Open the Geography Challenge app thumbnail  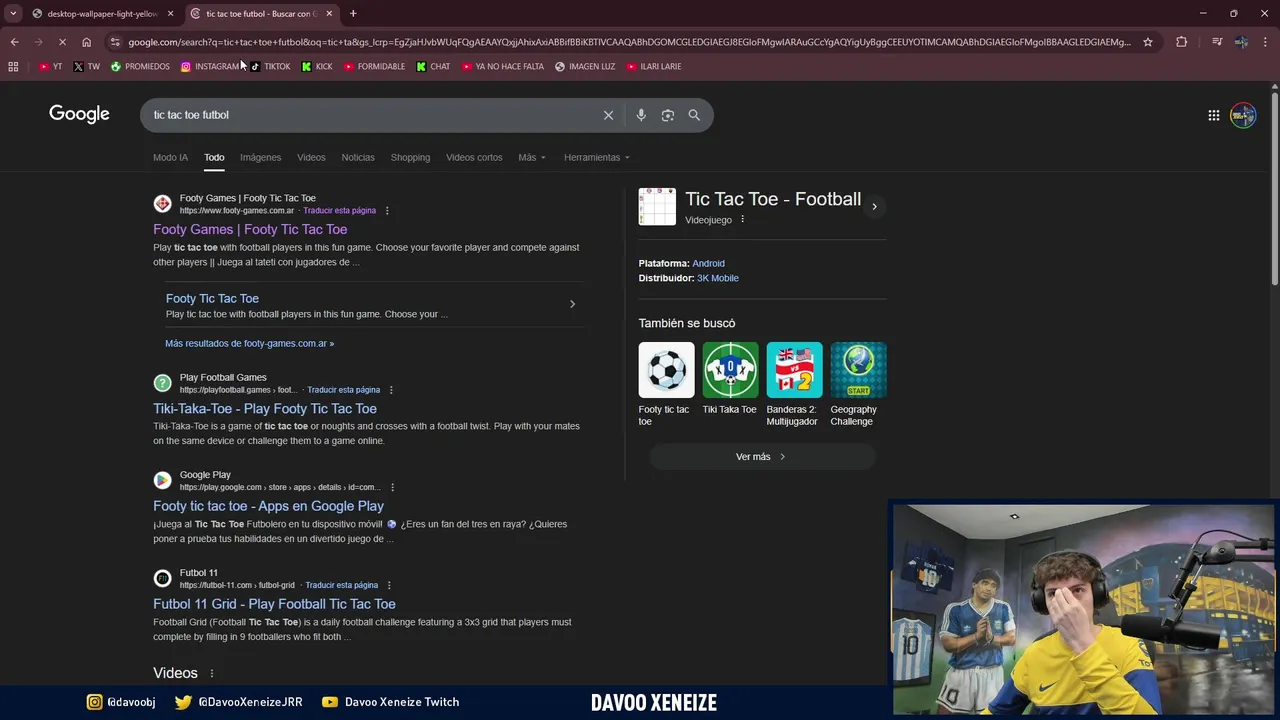point(858,370)
